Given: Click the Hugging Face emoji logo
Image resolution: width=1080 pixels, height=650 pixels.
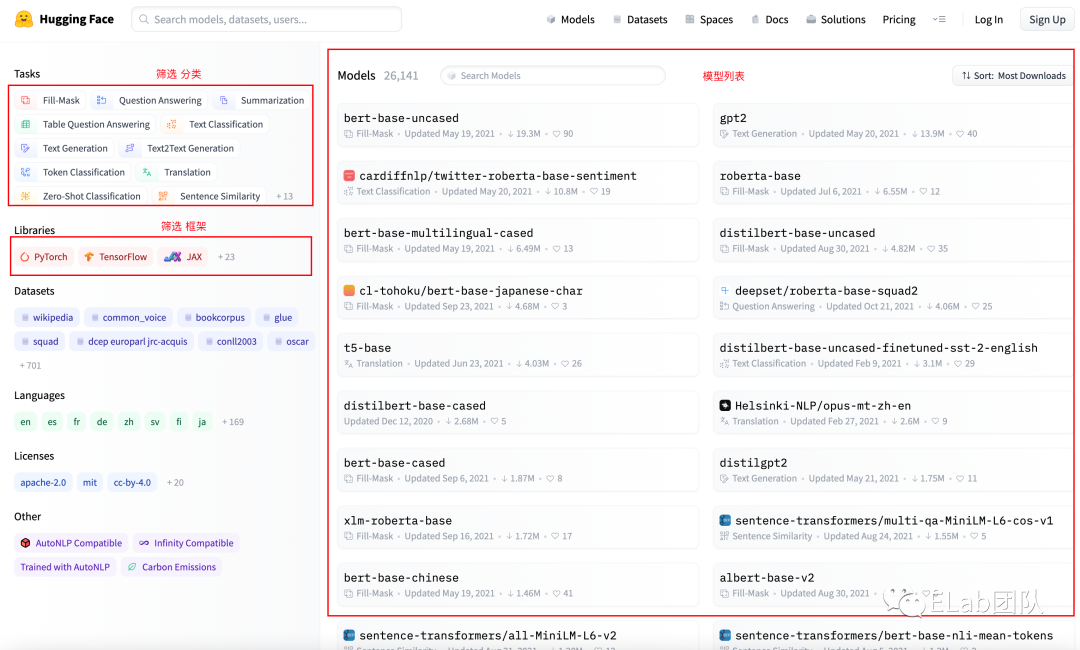Looking at the screenshot, I should [x=24, y=19].
